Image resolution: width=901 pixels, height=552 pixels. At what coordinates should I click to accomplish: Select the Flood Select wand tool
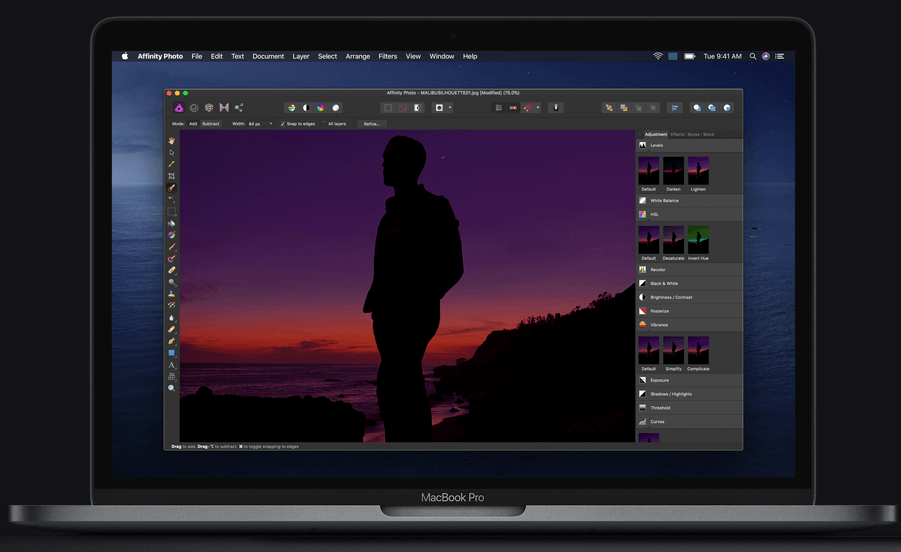pyautogui.click(x=171, y=200)
